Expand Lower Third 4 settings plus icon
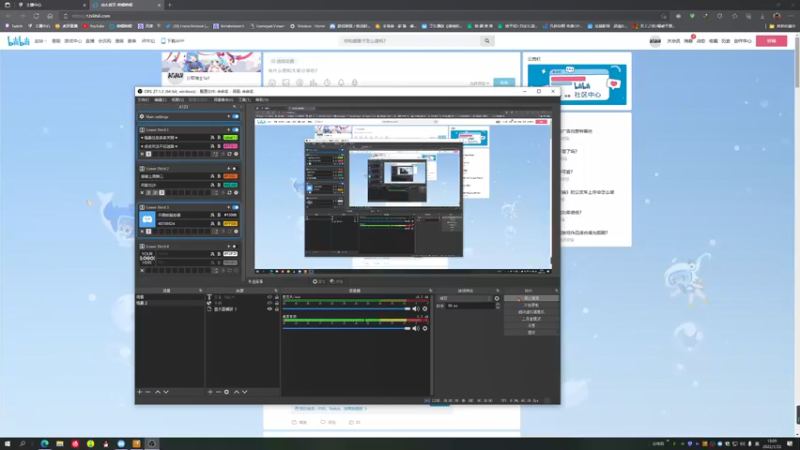Viewport: 800px width, 450px height. pyautogui.click(x=228, y=246)
